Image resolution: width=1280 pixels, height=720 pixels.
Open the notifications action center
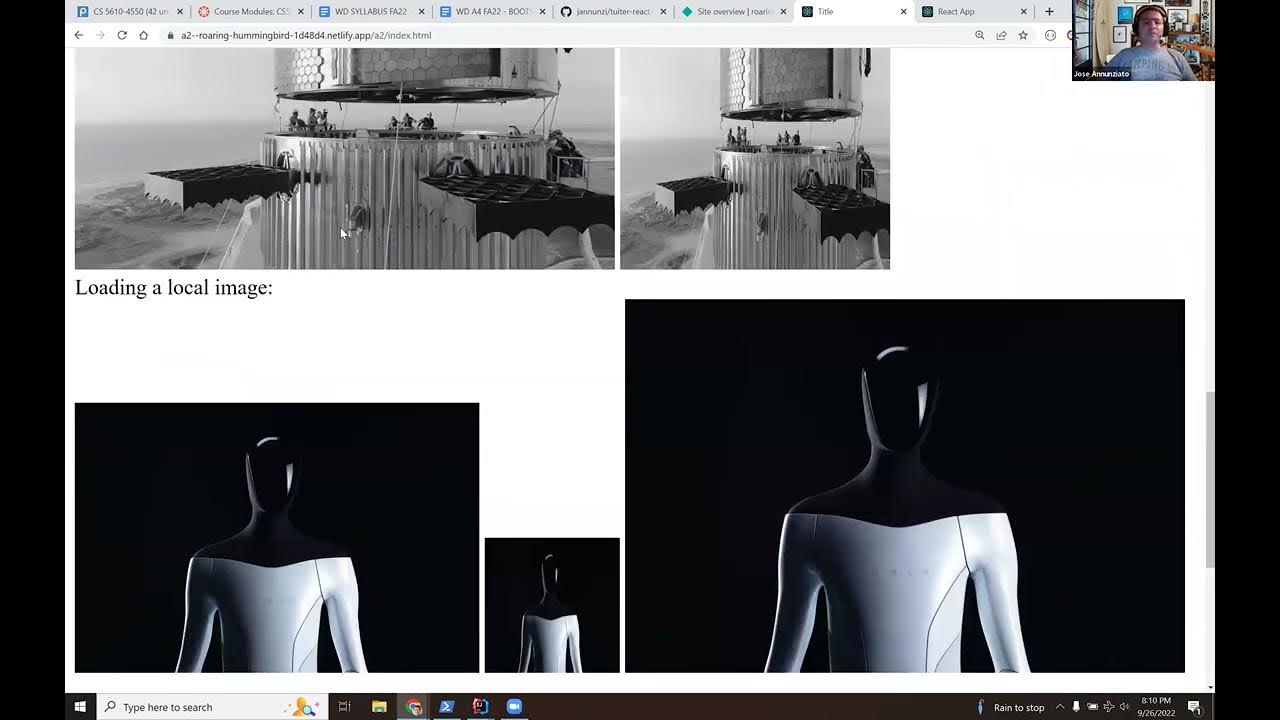click(1194, 707)
